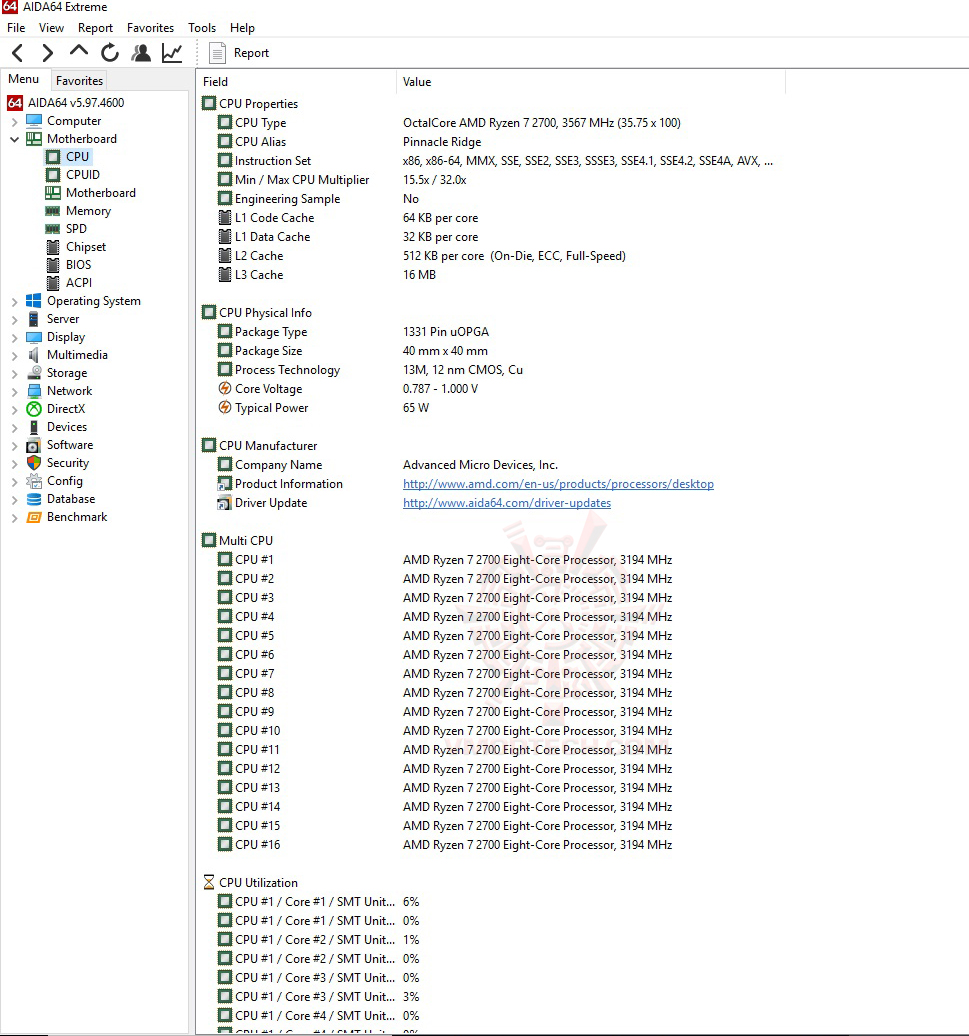The image size is (969, 1036).
Task: Click the Server icon in tree
Action: click(34, 319)
